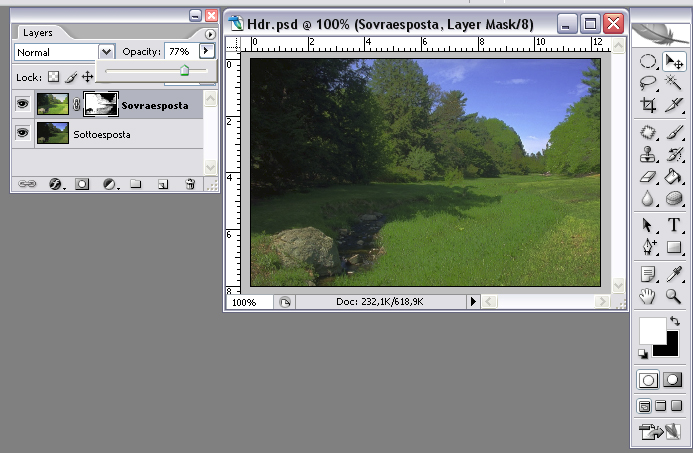Hide the Sovraesposta layer
Viewport: 693px width, 453px height.
coord(23,104)
